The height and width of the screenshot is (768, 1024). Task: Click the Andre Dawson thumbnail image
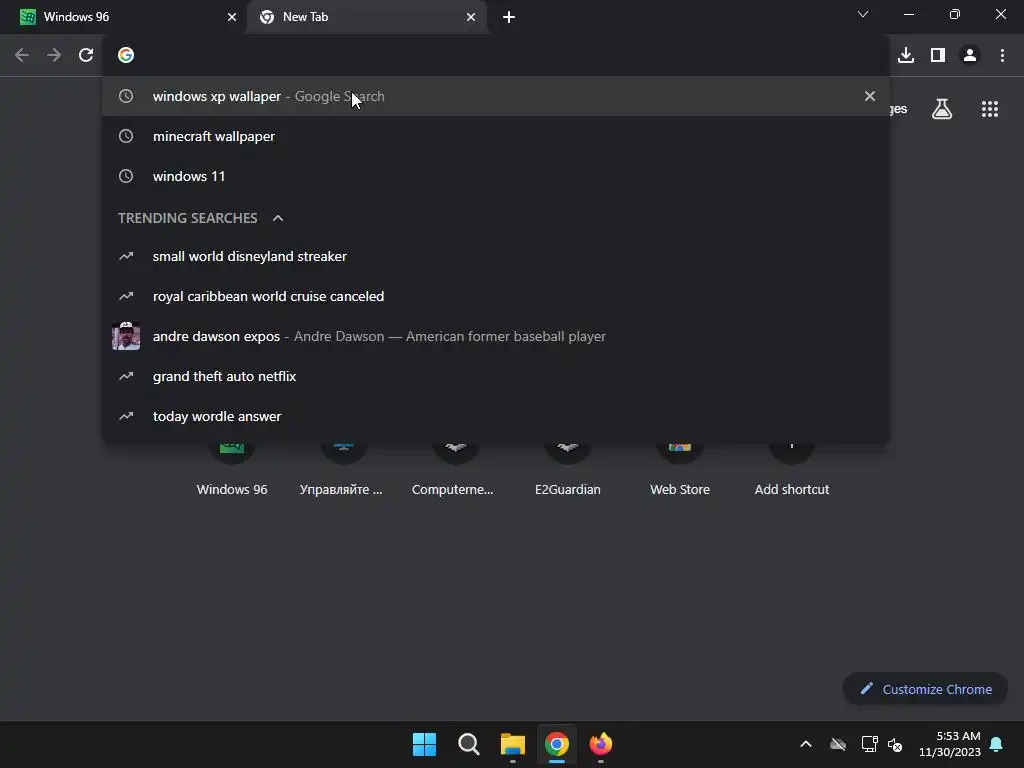coord(126,336)
